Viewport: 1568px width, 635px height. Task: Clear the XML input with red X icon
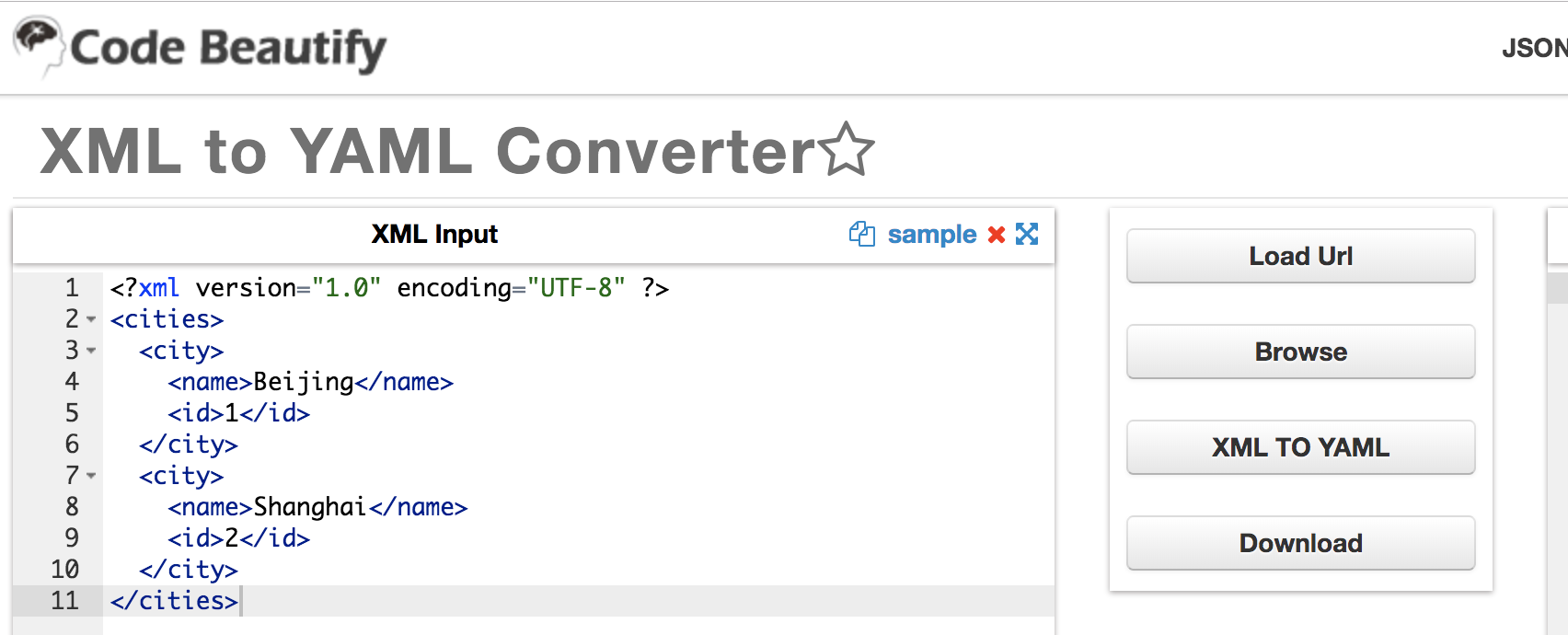point(996,235)
